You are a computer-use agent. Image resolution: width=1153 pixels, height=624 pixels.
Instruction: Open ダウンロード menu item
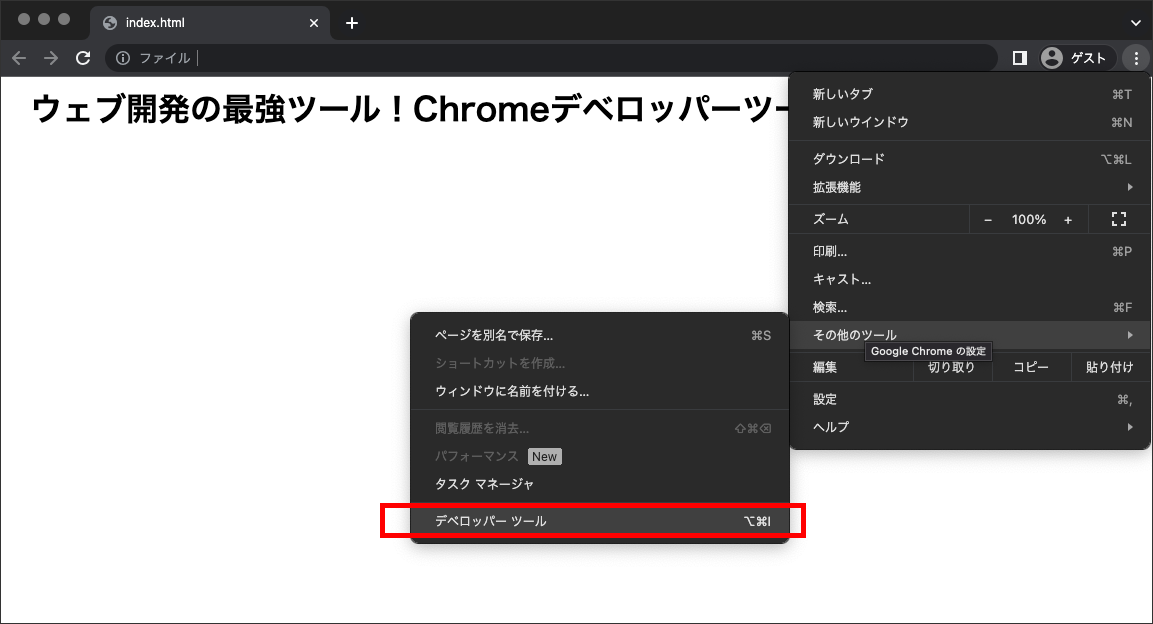970,159
